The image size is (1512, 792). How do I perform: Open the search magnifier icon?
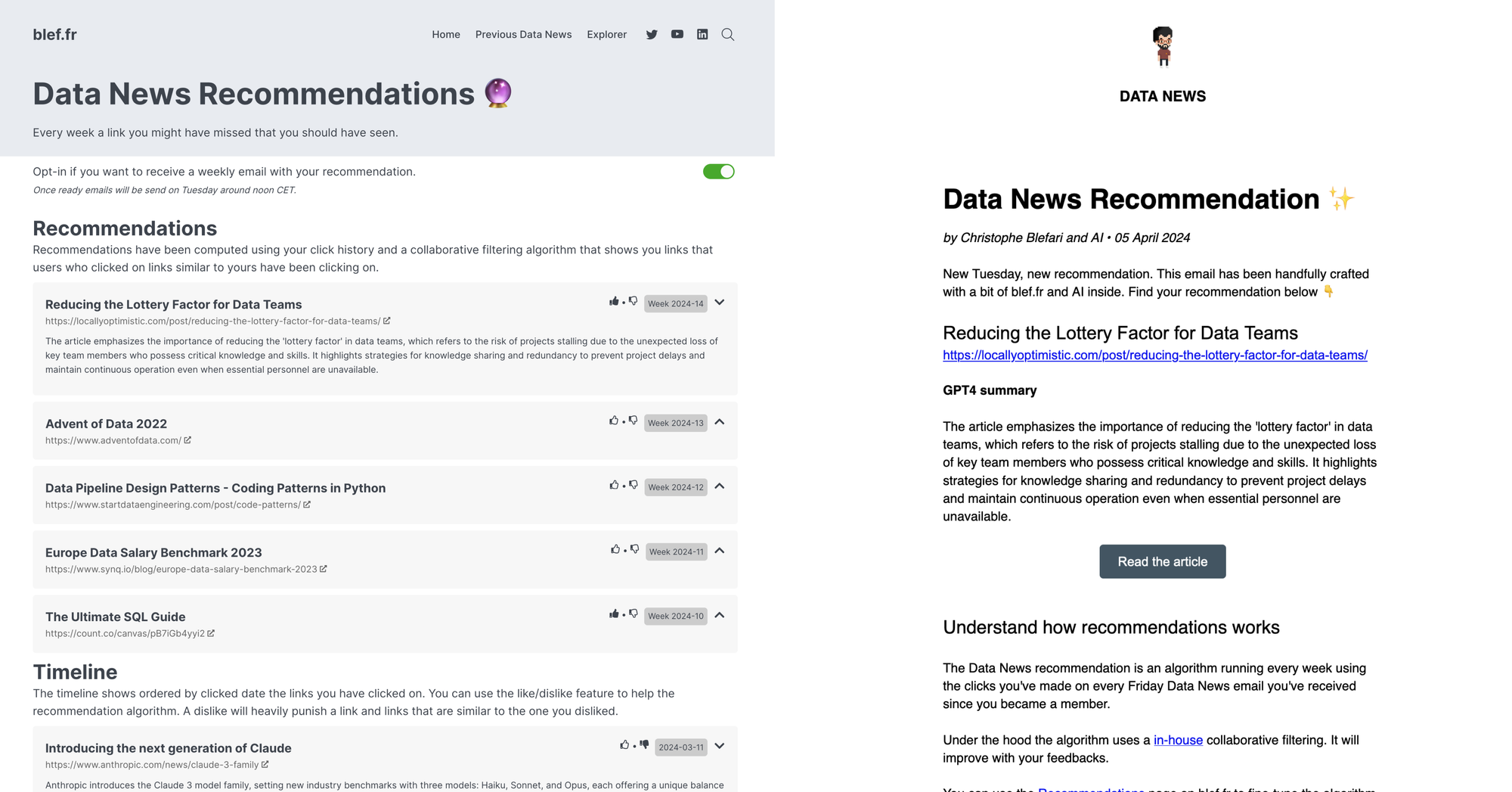tap(728, 35)
